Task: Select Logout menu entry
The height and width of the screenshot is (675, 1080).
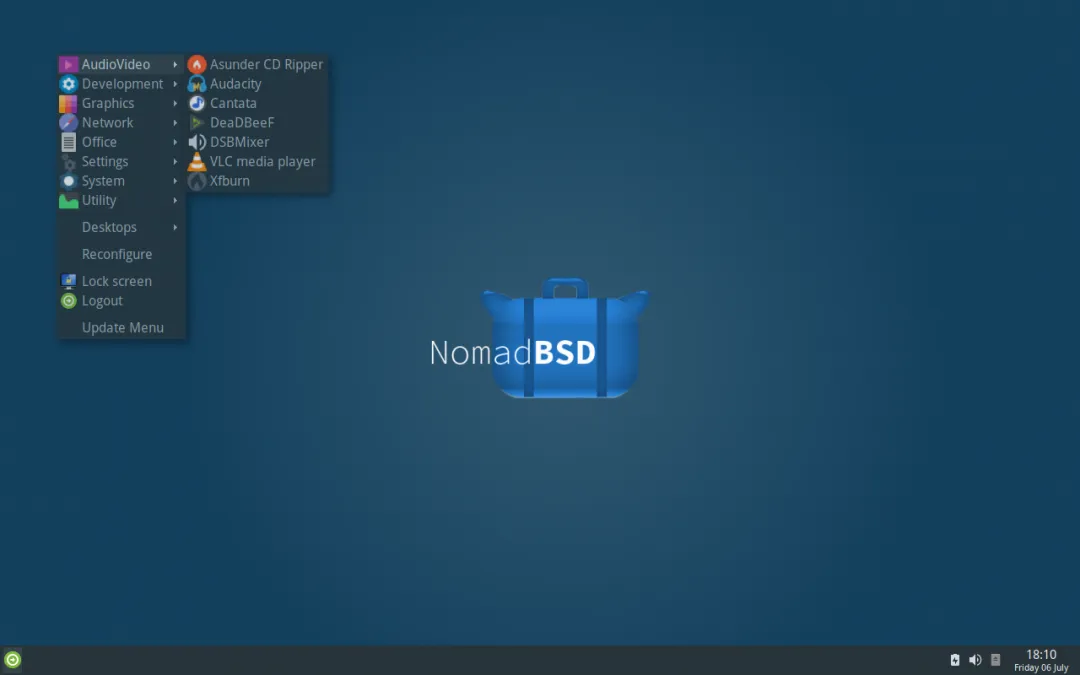Action: point(121,301)
